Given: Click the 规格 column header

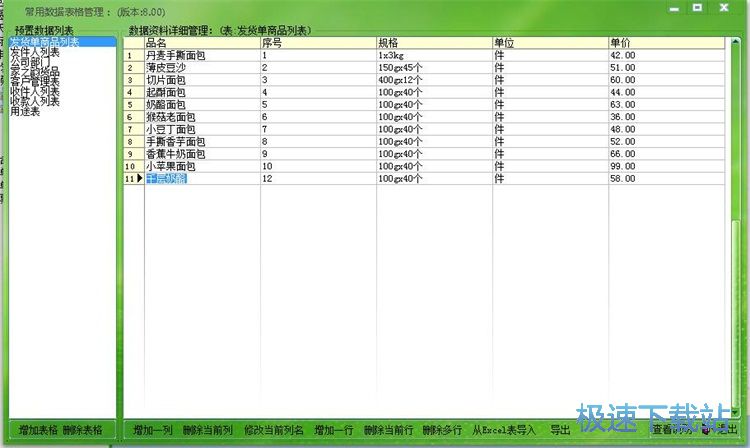Looking at the screenshot, I should [435, 43].
